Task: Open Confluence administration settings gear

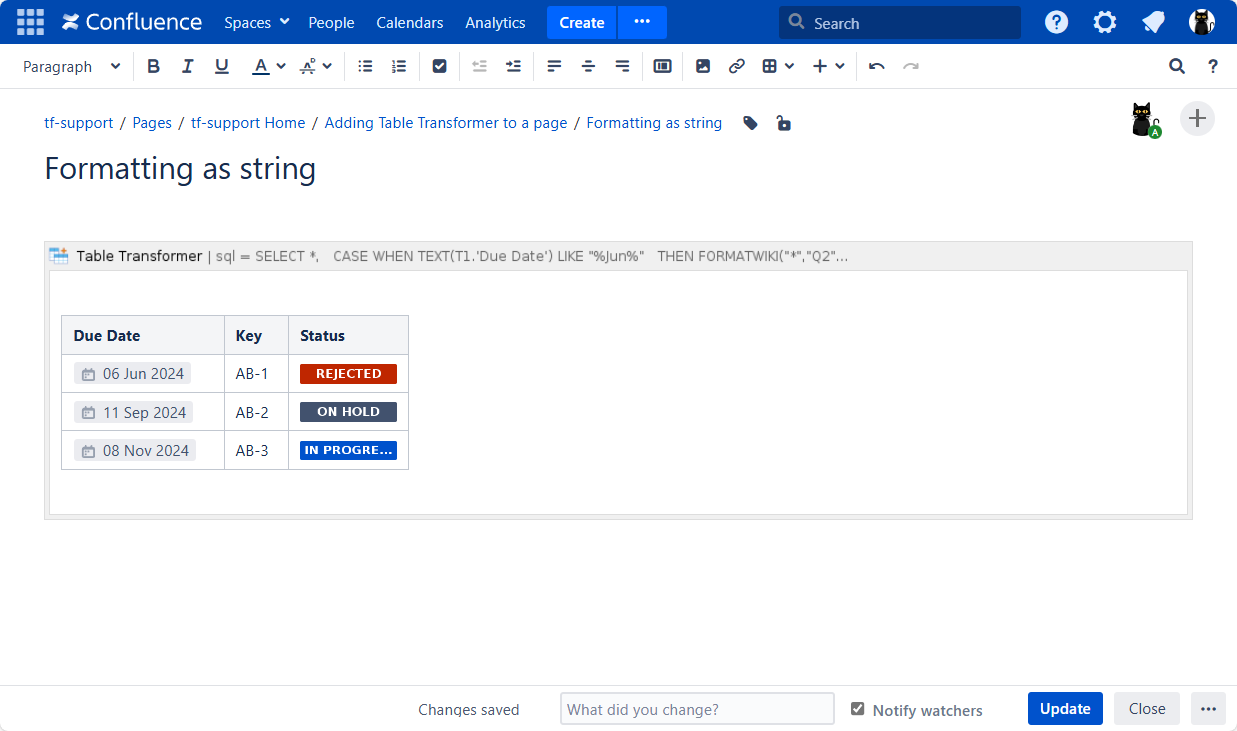Action: point(1105,21)
